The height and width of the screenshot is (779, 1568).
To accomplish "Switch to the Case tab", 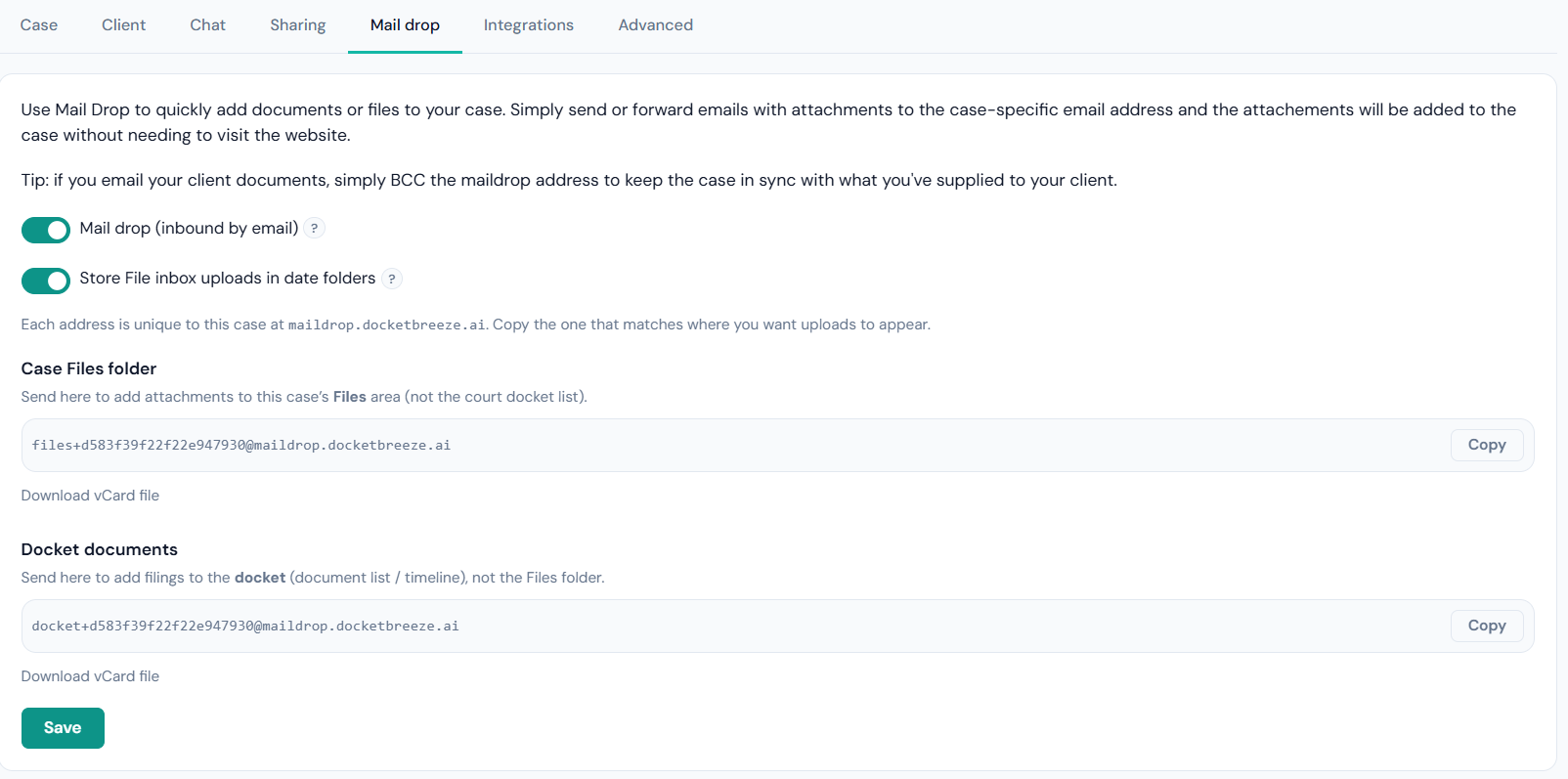I will pos(39,25).
